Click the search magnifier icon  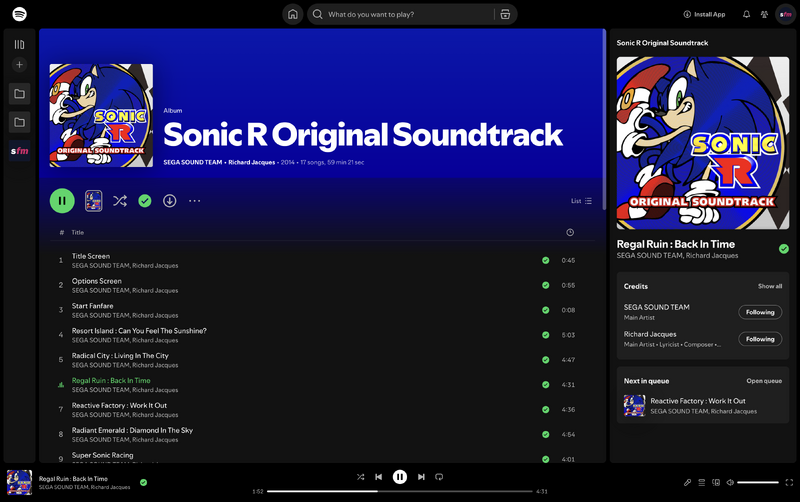pos(317,14)
